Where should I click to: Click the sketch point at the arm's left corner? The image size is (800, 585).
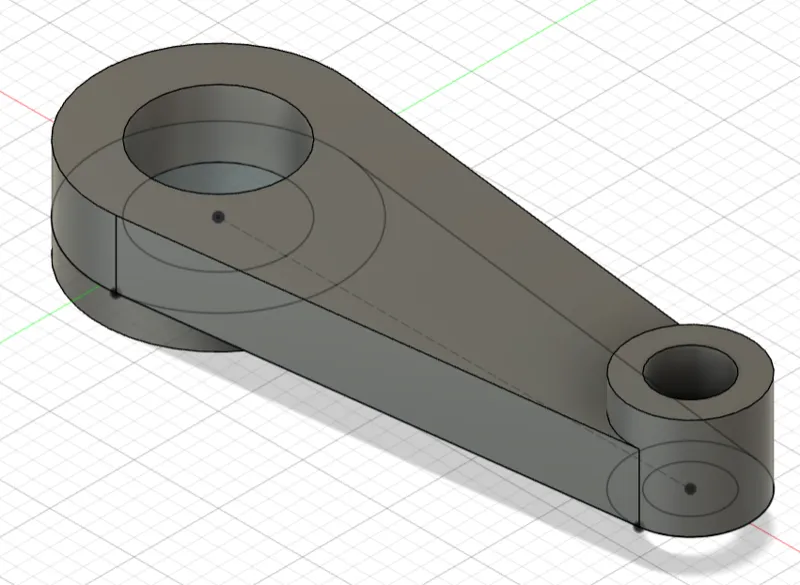click(x=116, y=294)
